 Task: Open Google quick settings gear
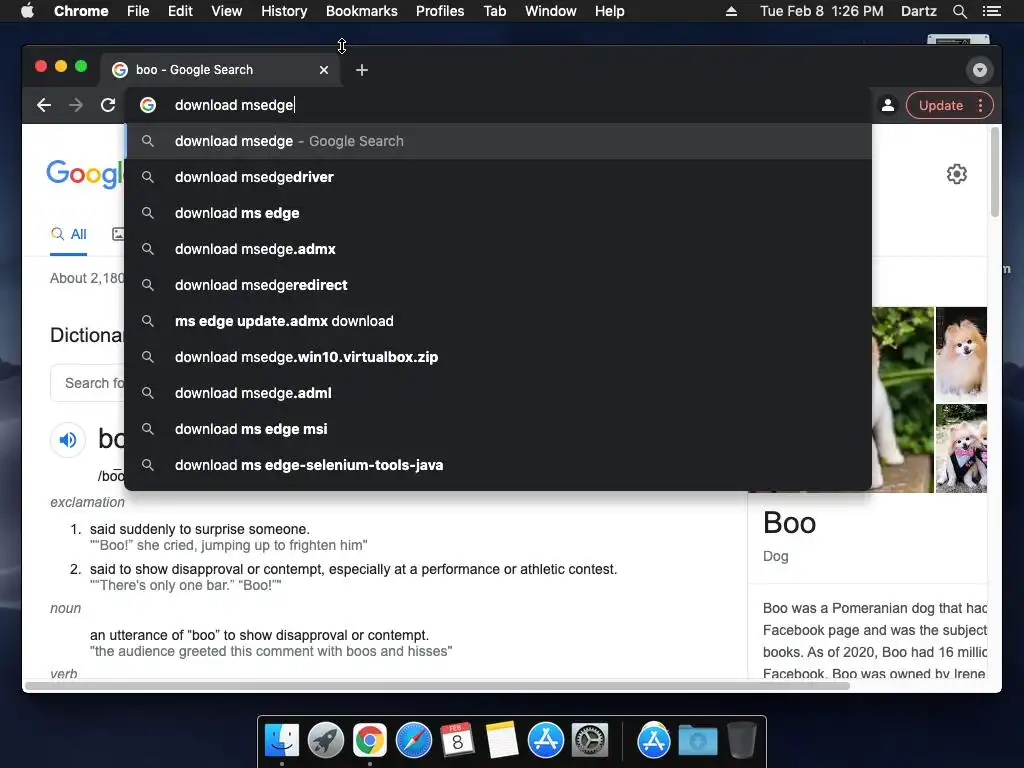(x=957, y=174)
